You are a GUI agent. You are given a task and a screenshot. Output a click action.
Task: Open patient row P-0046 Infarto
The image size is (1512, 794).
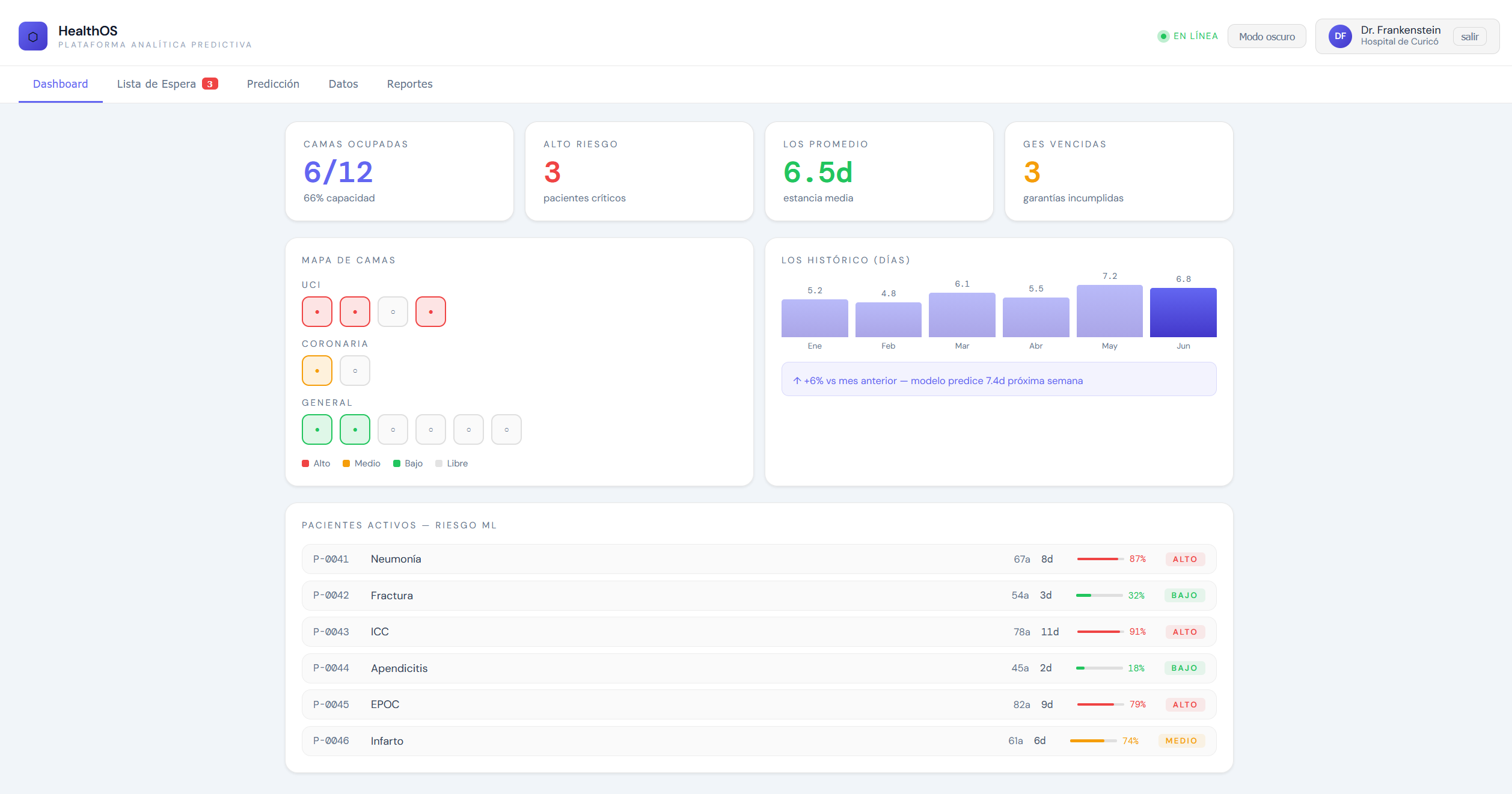759,741
